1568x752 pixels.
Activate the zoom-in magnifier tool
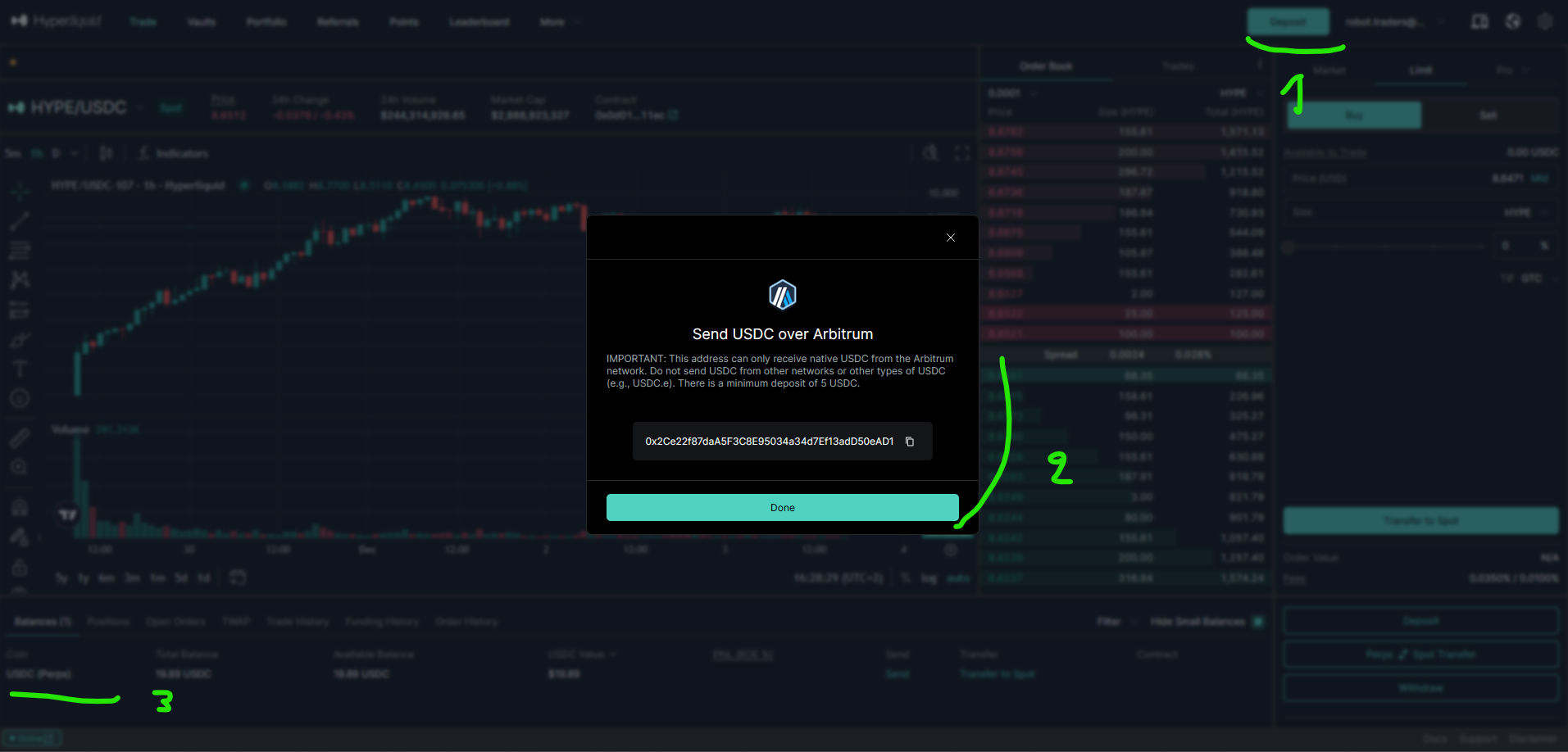[20, 466]
